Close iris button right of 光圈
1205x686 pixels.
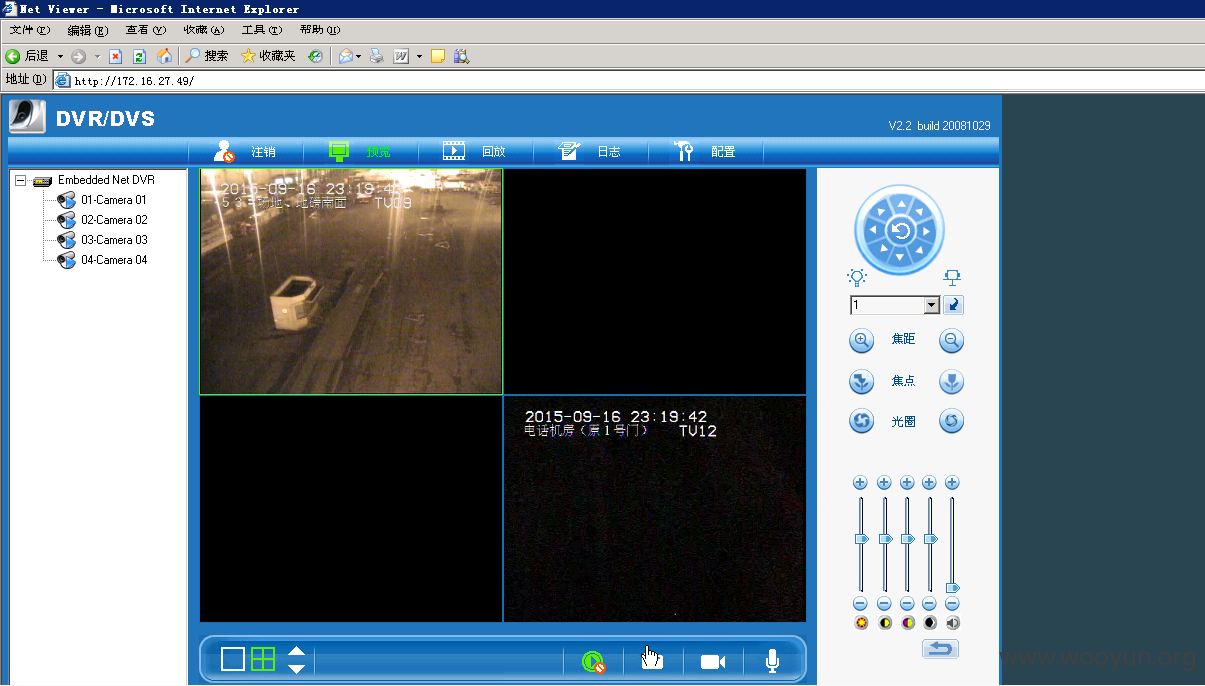click(x=951, y=422)
